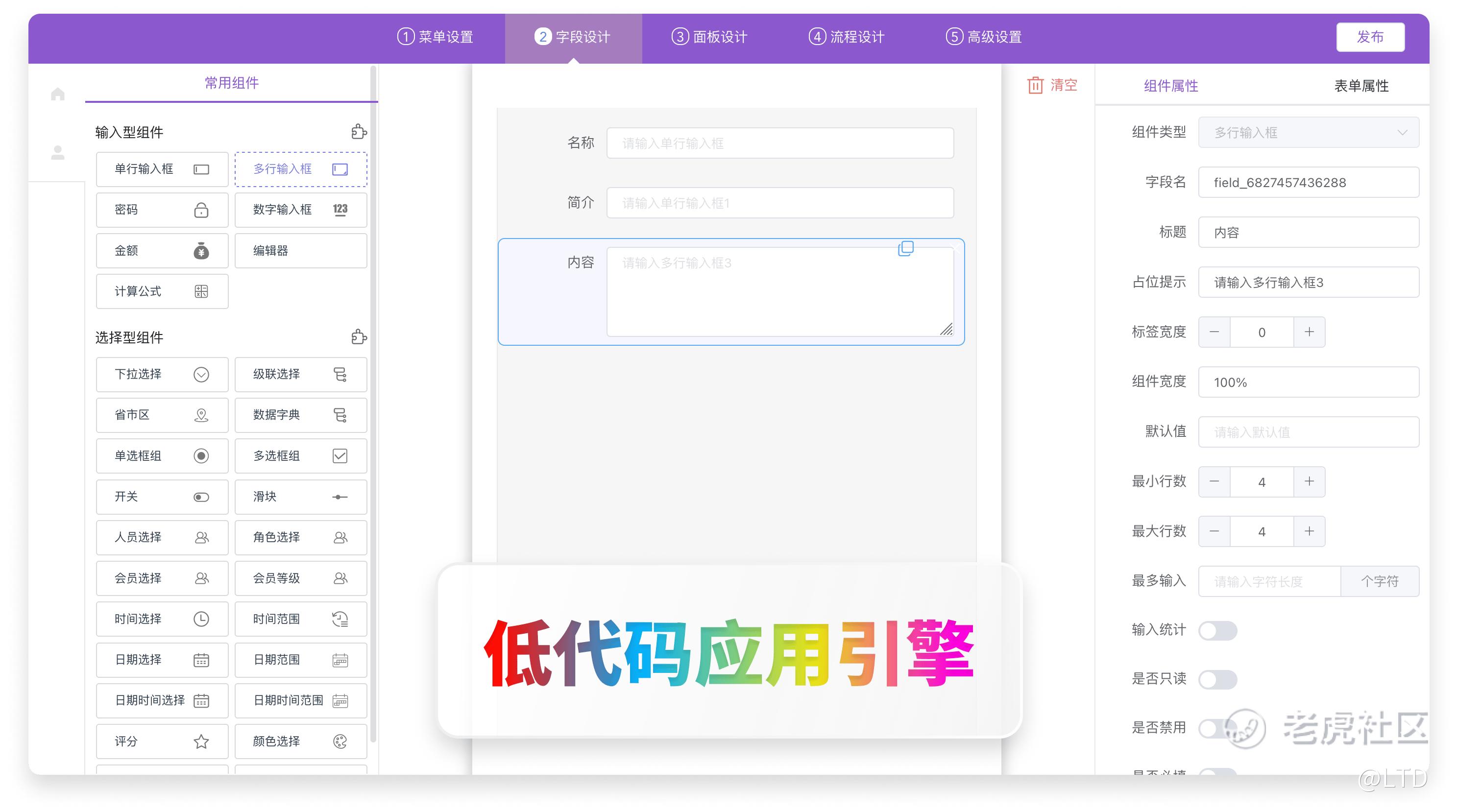Viewport: 1457px width, 812px height.
Task: Click the trash 清空 icon
Action: point(1035,85)
